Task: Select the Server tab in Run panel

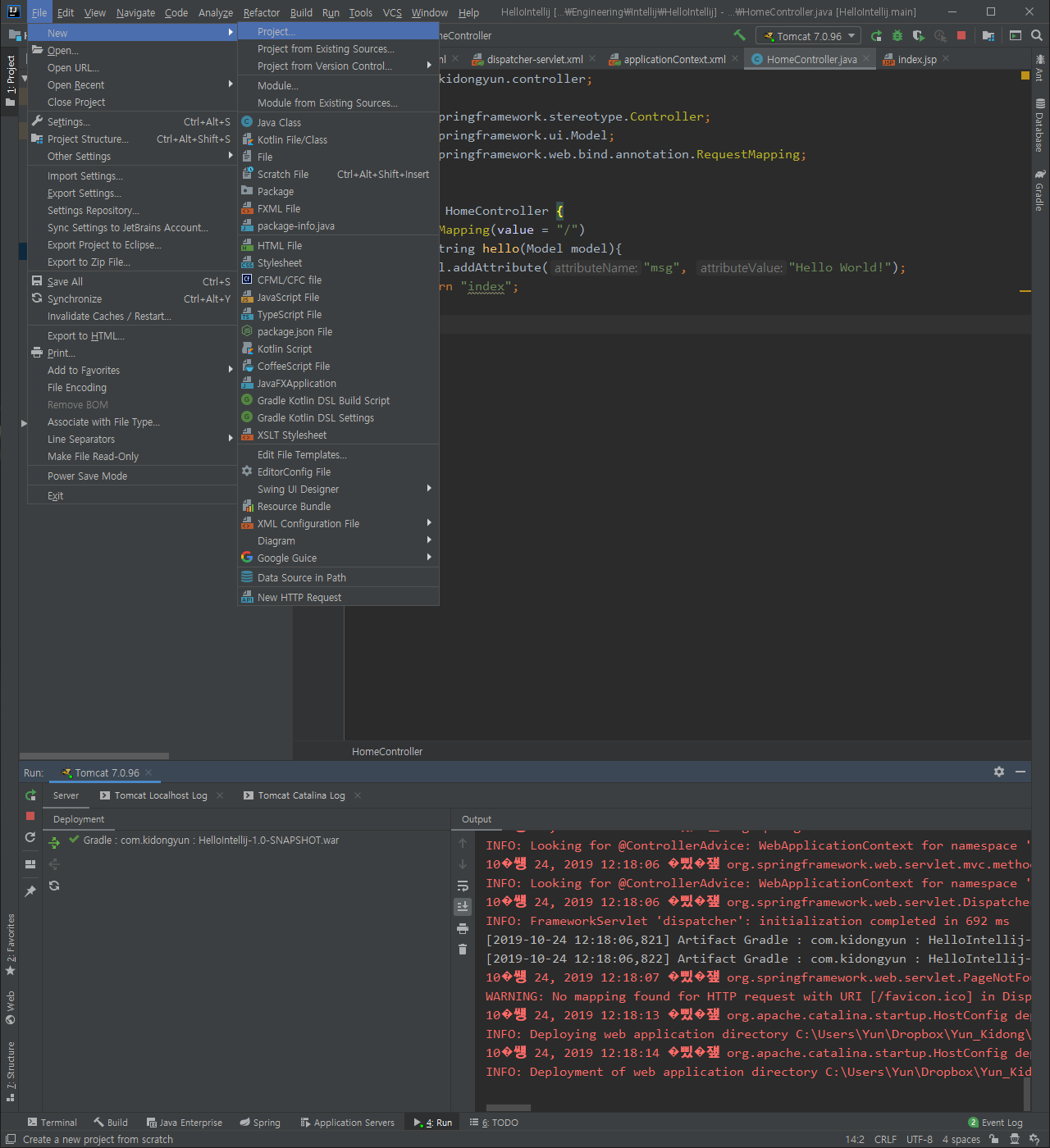Action: (66, 795)
